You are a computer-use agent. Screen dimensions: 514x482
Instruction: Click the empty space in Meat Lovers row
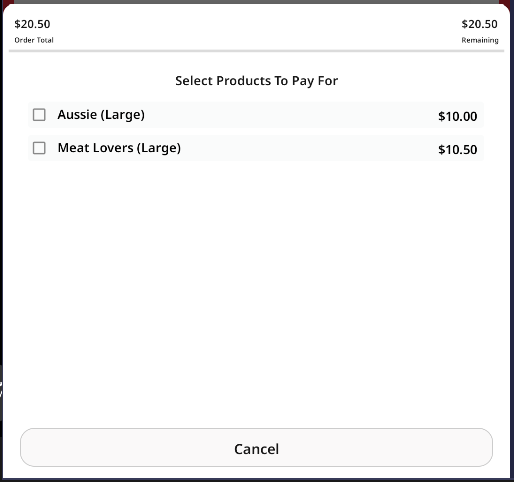point(307,148)
